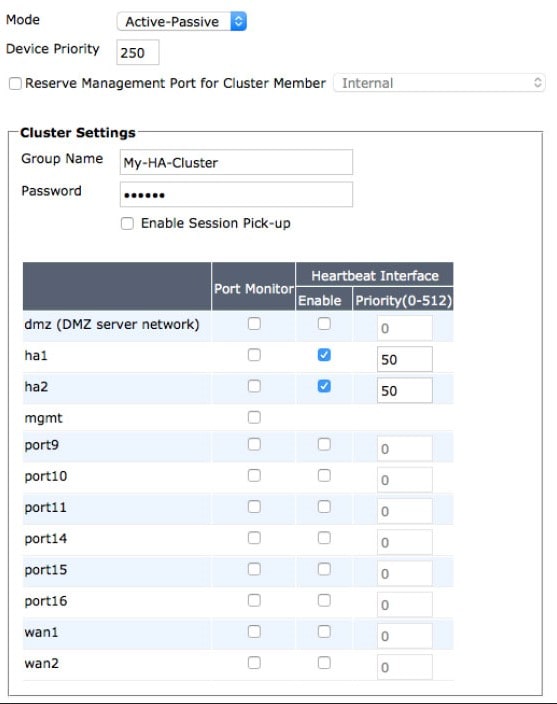Click the dmz heartbeat priority field
557x704 pixels.
[405, 328]
